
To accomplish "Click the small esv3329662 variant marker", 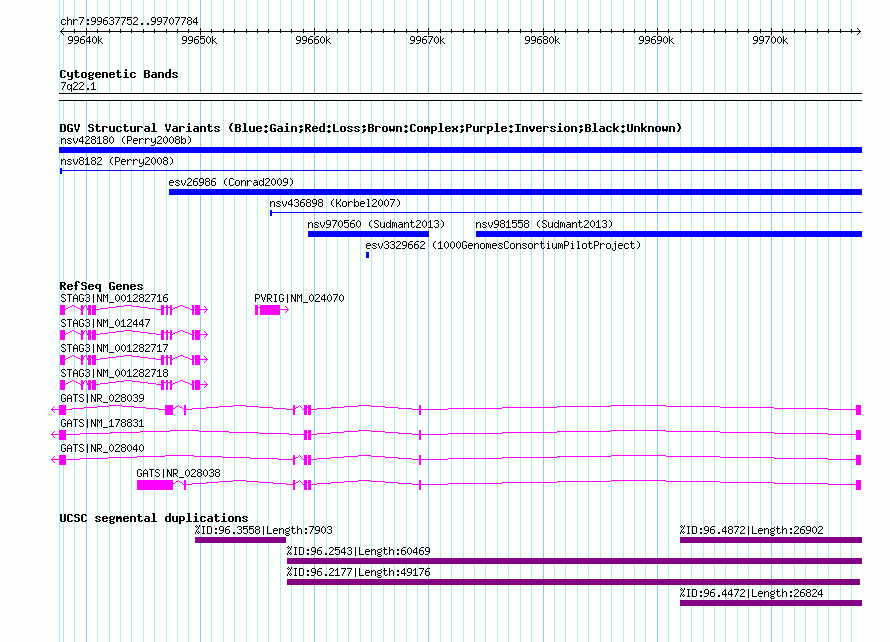I will [368, 255].
